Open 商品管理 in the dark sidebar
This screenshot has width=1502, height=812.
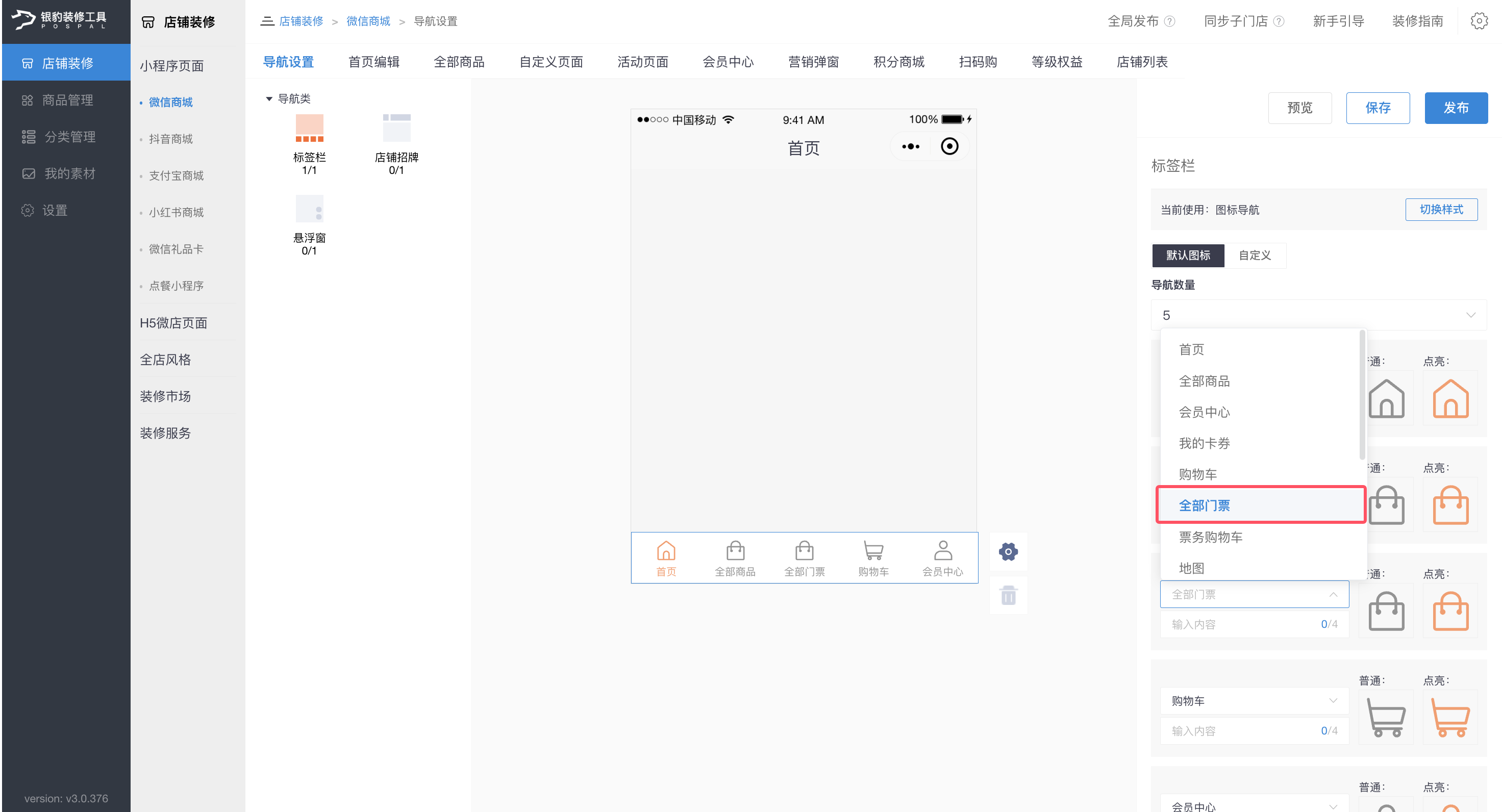point(66,99)
